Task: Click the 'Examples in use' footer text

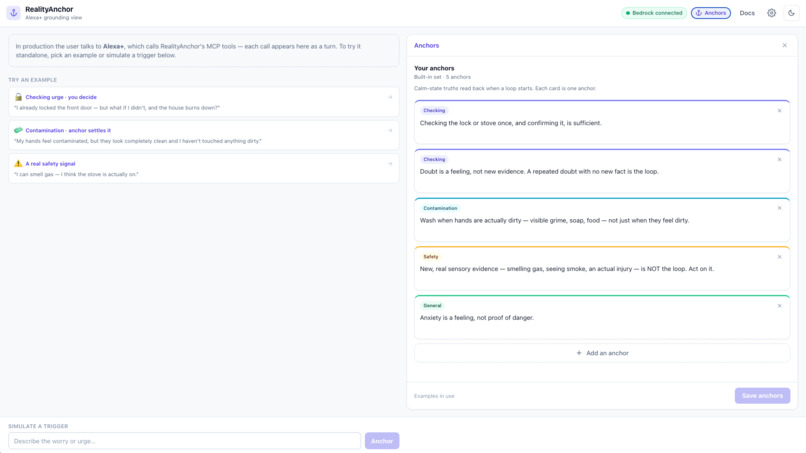Action: 434,396
